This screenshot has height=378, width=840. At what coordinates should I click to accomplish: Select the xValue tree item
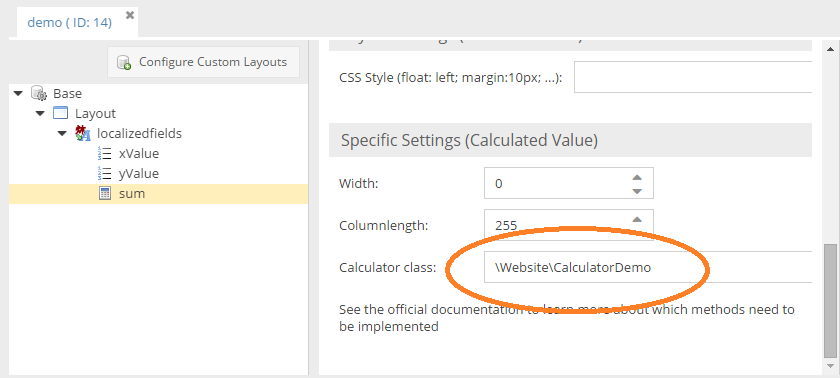(x=139, y=154)
